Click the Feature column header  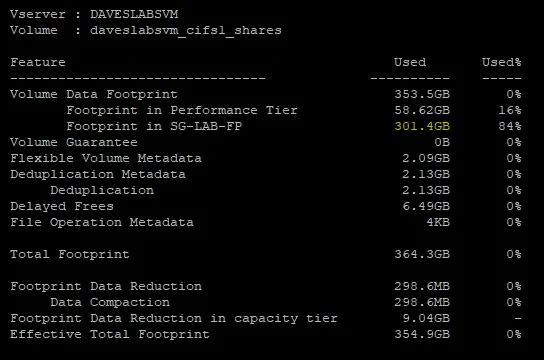pyautogui.click(x=38, y=62)
